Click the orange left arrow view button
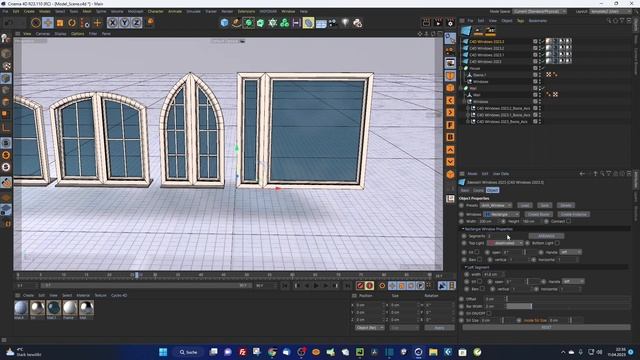 pos(450,100)
